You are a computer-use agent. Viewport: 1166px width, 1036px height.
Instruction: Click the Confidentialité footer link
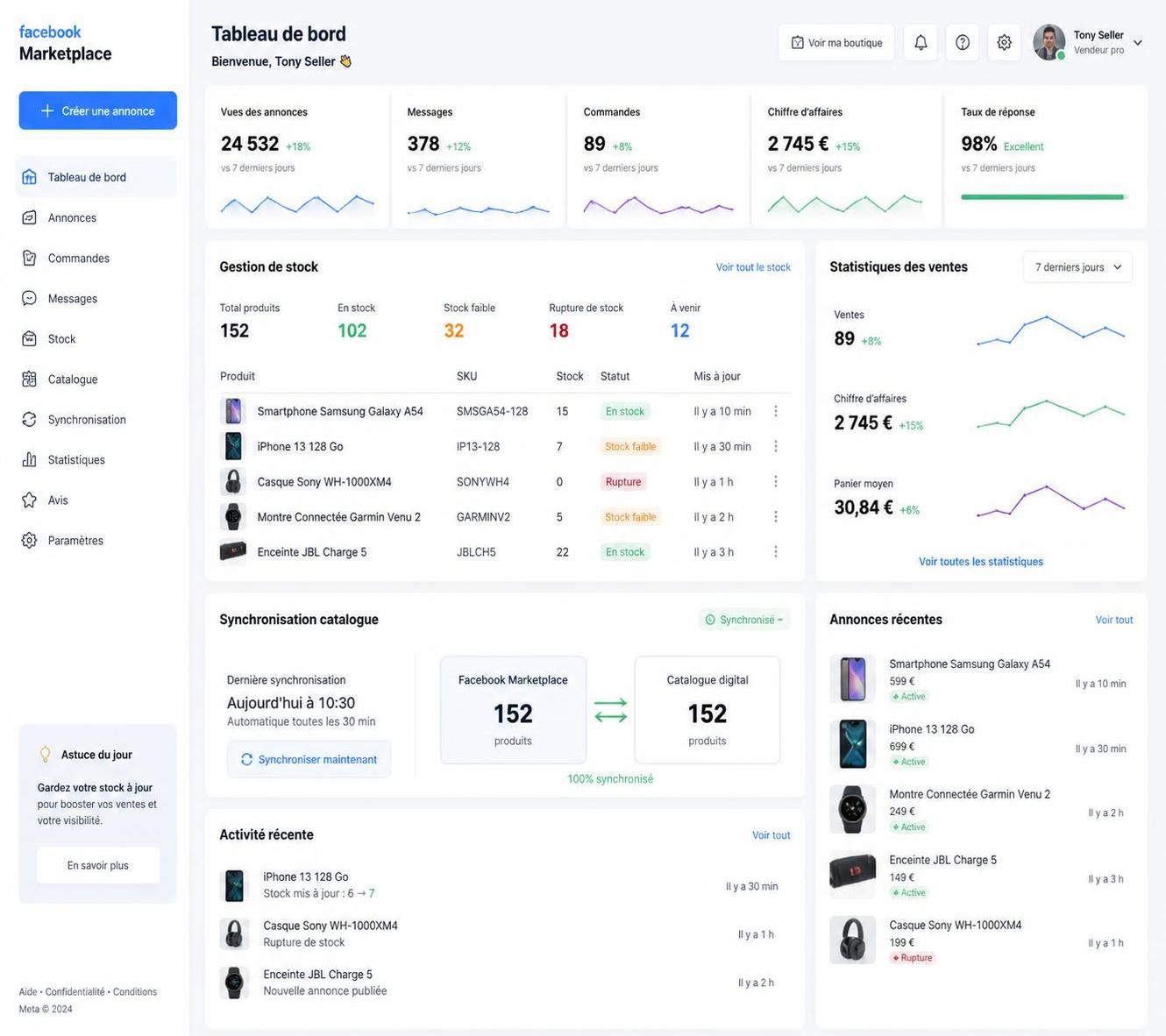coord(75,992)
